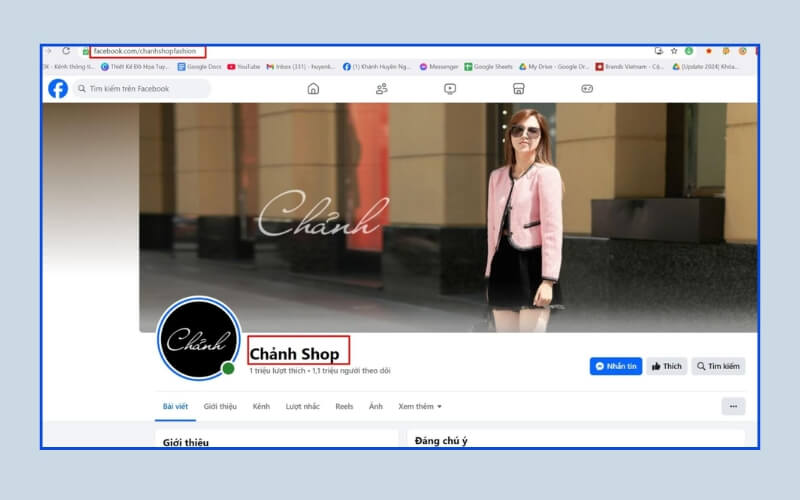Open the 'Thiết Kế Đồ Họa' bookmark
Viewport: 800px width, 500px height.
[x=134, y=67]
